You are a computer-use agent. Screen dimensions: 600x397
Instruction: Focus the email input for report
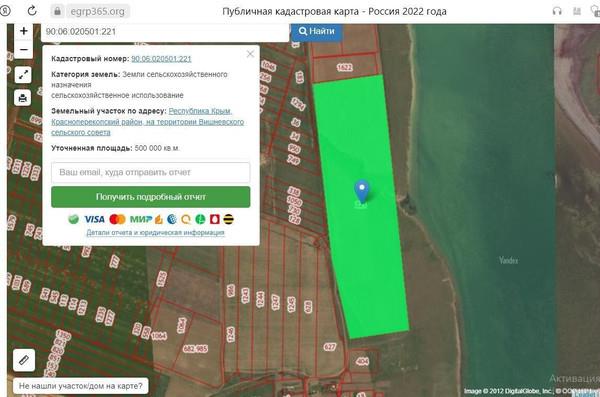(x=151, y=172)
